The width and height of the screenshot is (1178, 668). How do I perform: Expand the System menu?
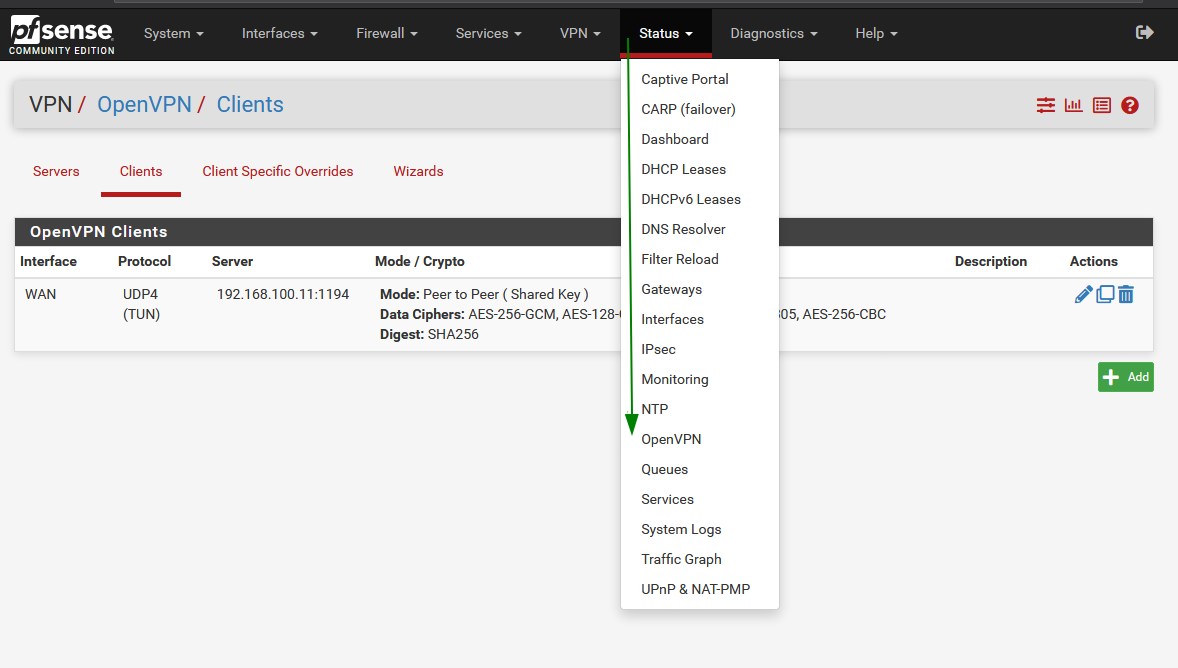click(x=174, y=33)
